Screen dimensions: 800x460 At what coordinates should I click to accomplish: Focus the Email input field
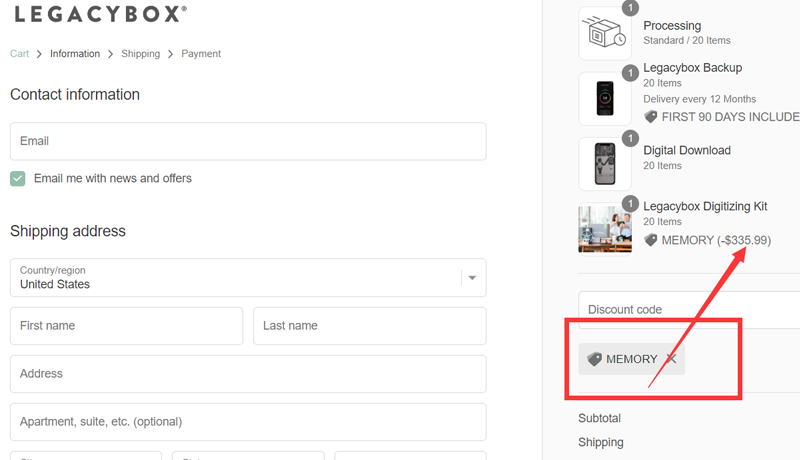pyautogui.click(x=248, y=141)
